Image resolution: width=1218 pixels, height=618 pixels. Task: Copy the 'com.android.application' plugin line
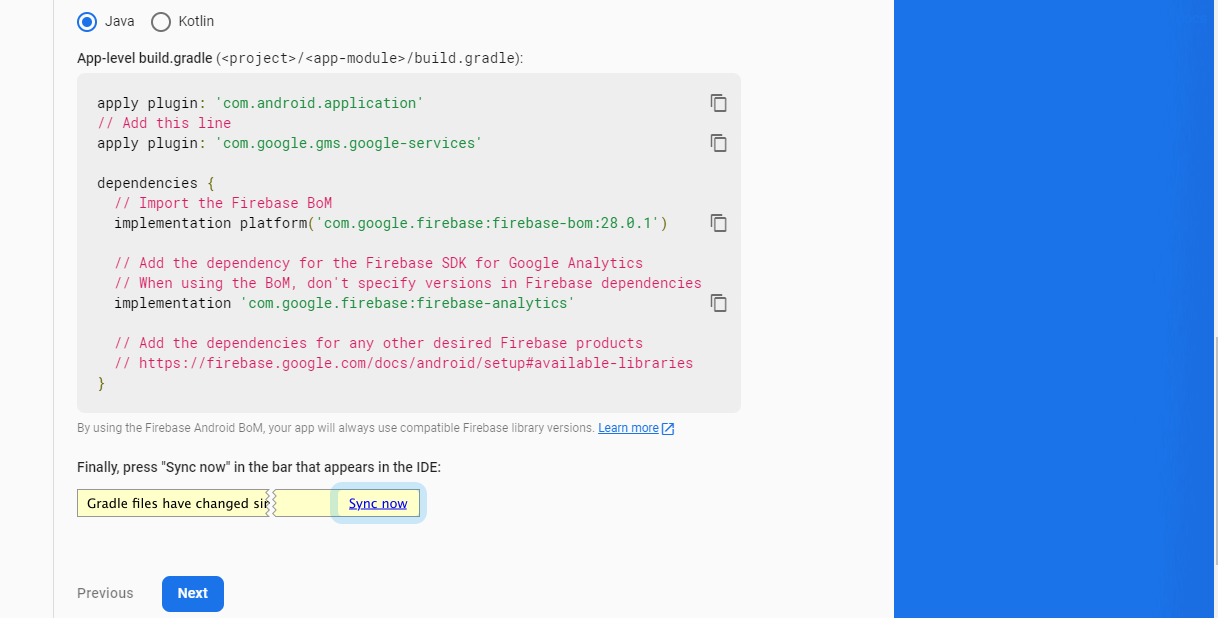(x=718, y=103)
